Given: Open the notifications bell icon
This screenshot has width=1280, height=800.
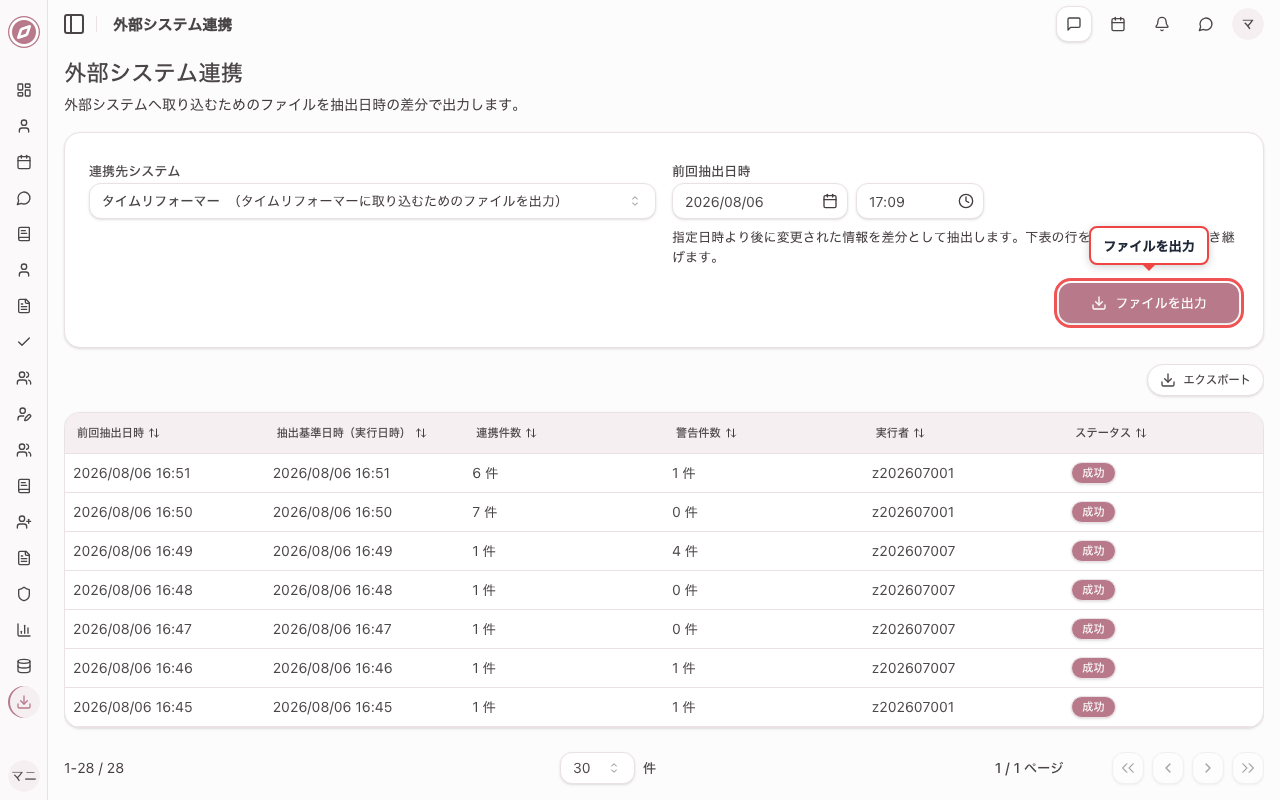Looking at the screenshot, I should (1162, 24).
